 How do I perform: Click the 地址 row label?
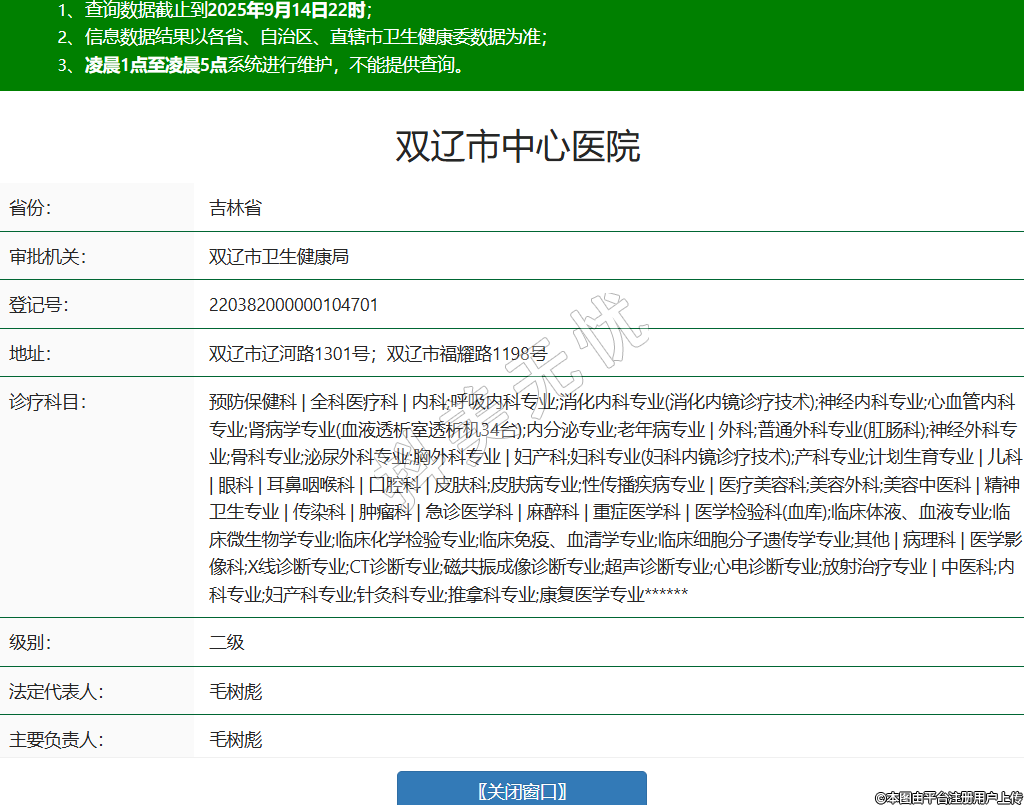[x=30, y=353]
